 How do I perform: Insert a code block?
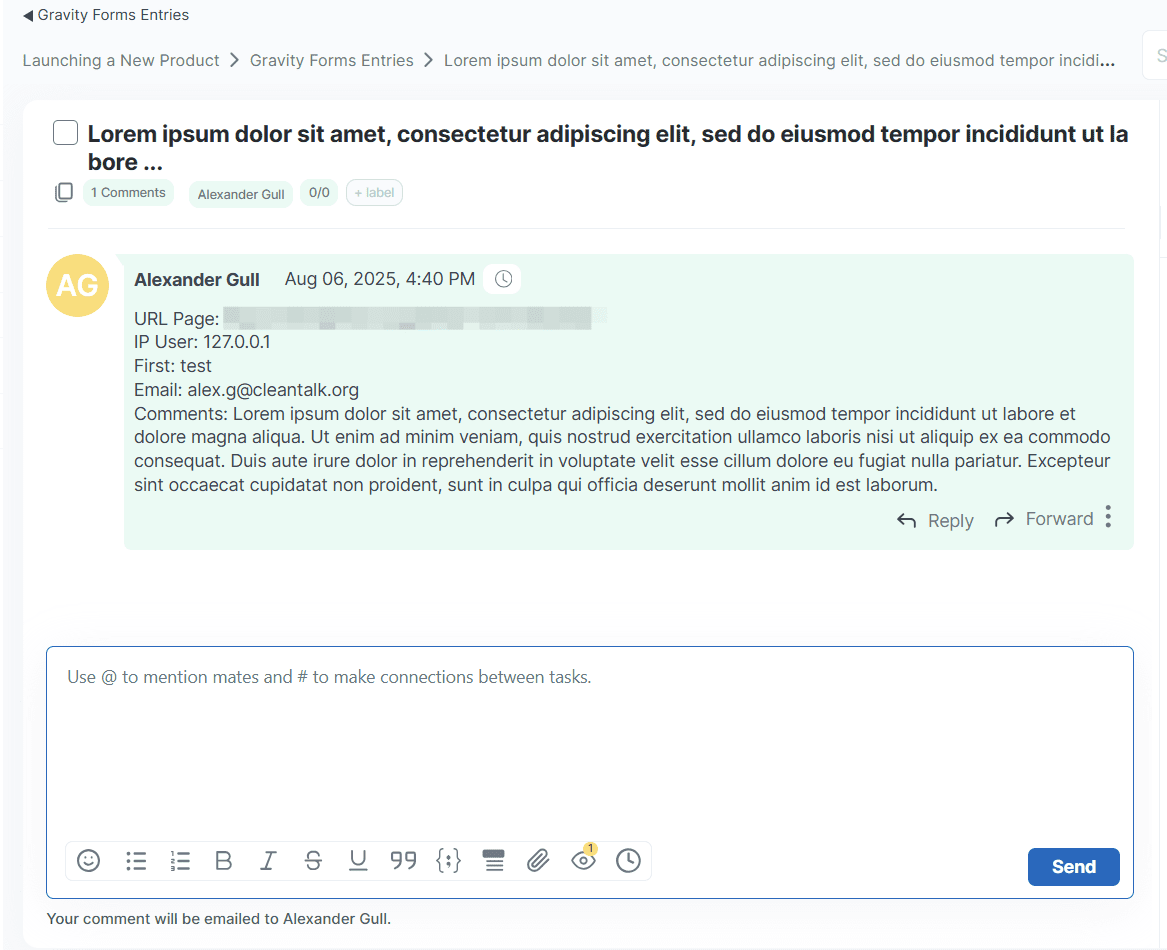(x=449, y=860)
